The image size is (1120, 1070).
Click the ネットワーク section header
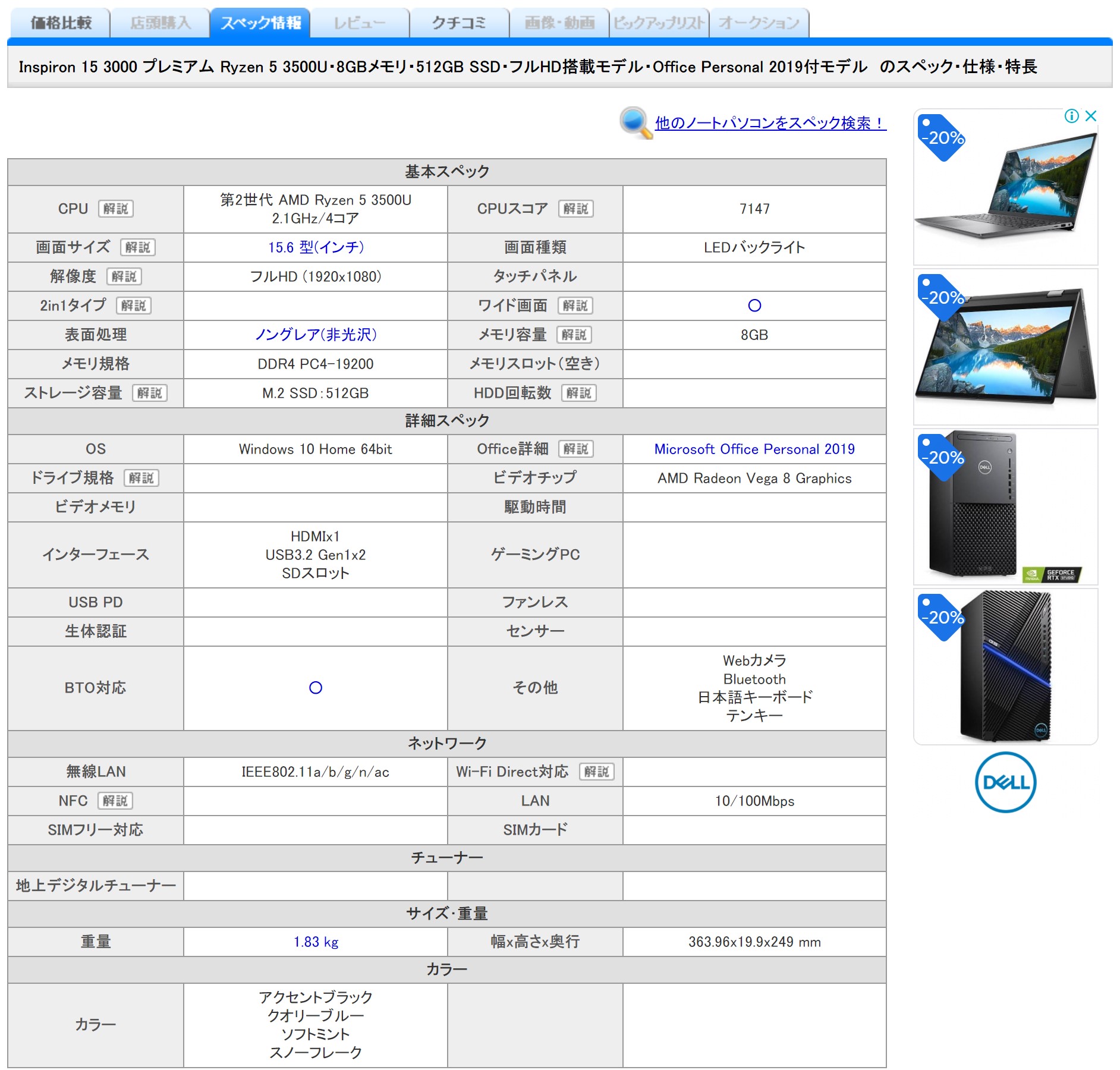coord(447,743)
